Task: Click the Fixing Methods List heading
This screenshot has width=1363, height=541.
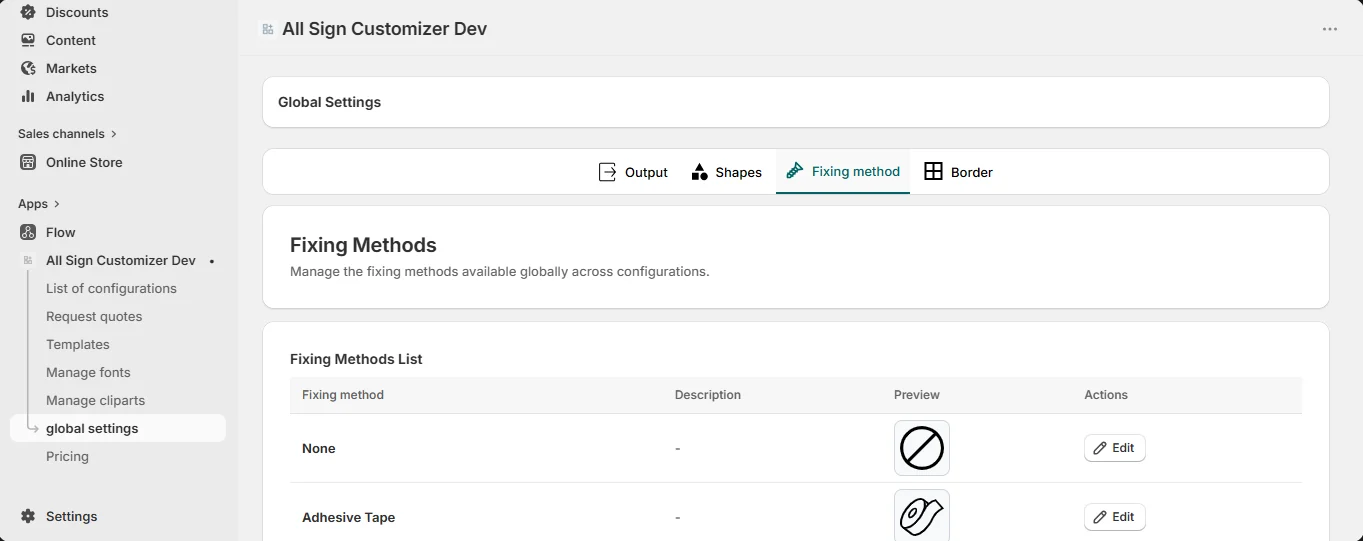Action: tap(356, 359)
